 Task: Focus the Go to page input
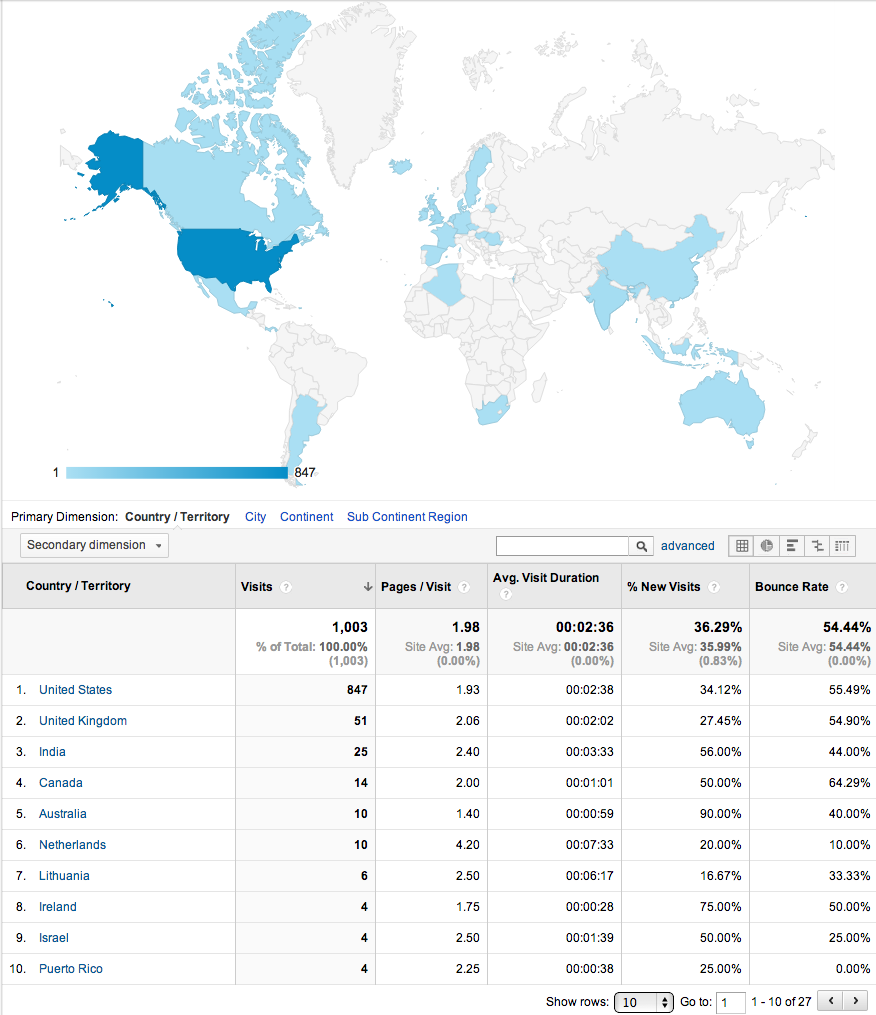coord(730,1002)
